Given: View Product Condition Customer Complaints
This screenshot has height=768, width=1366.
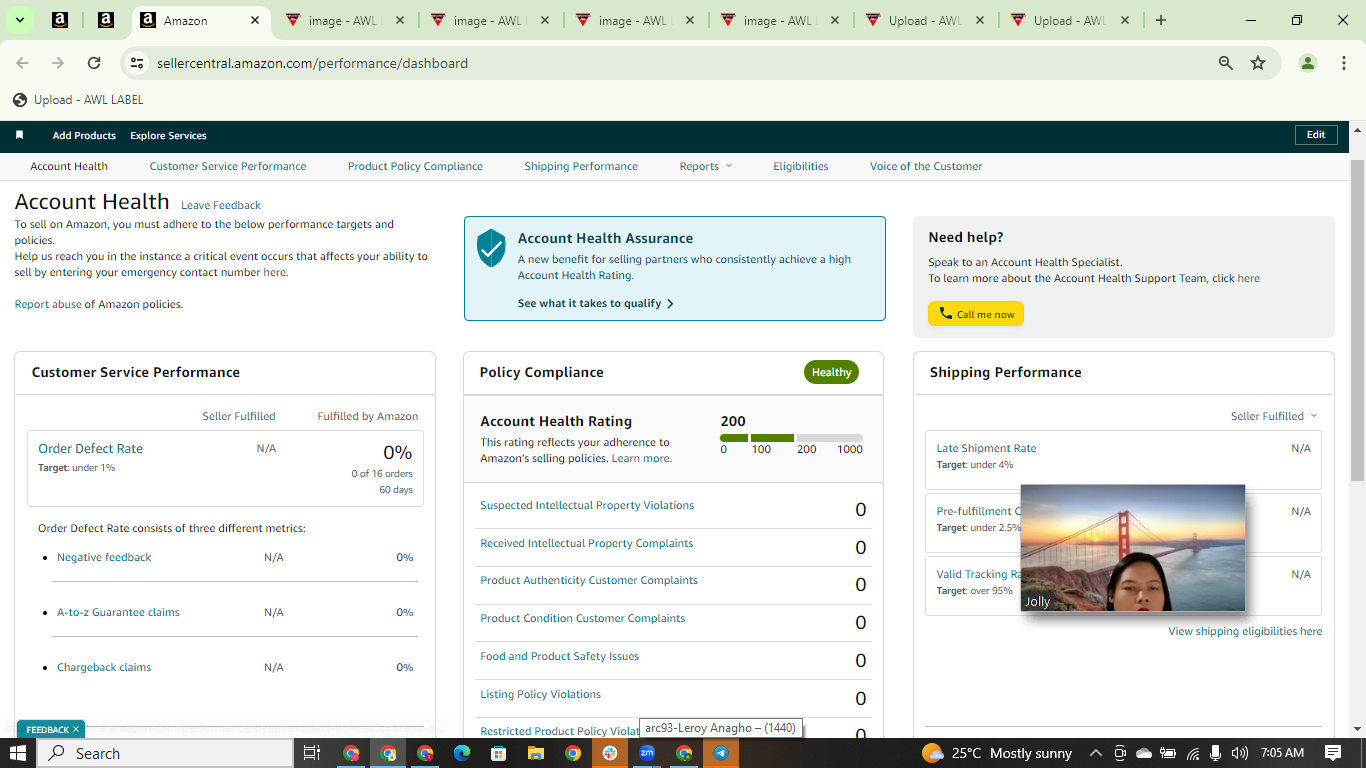Looking at the screenshot, I should 583,618.
